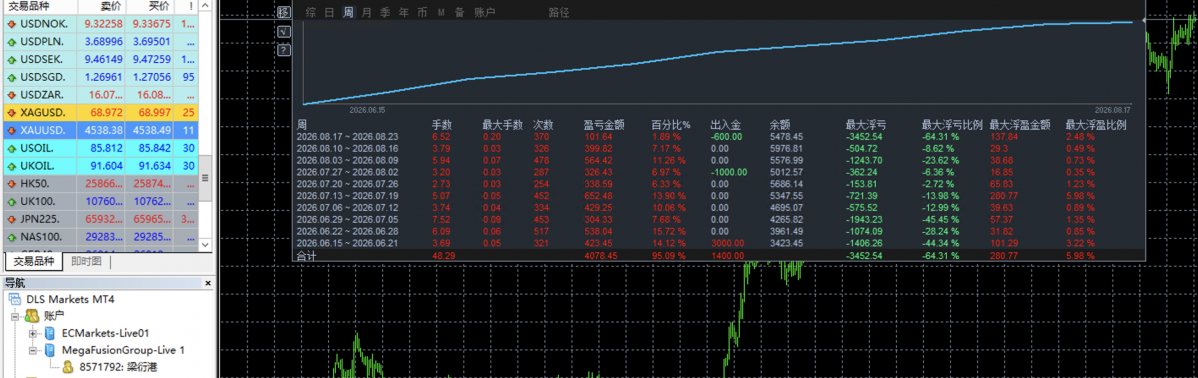This screenshot has width=1198, height=378.
Task: Click the ECMarkets-Live01 server icon
Action: click(x=50, y=333)
